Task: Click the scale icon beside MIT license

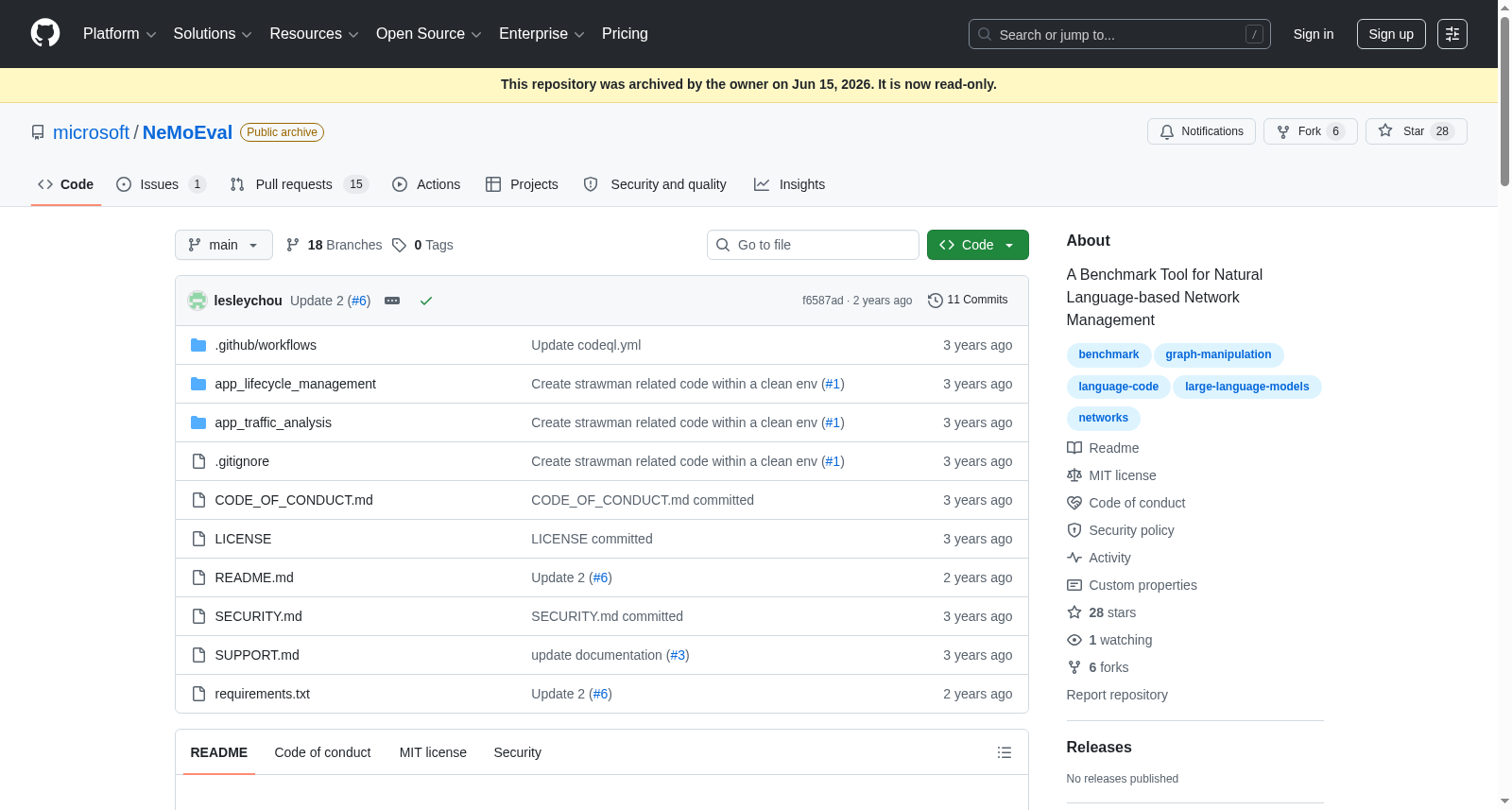Action: (x=1074, y=475)
